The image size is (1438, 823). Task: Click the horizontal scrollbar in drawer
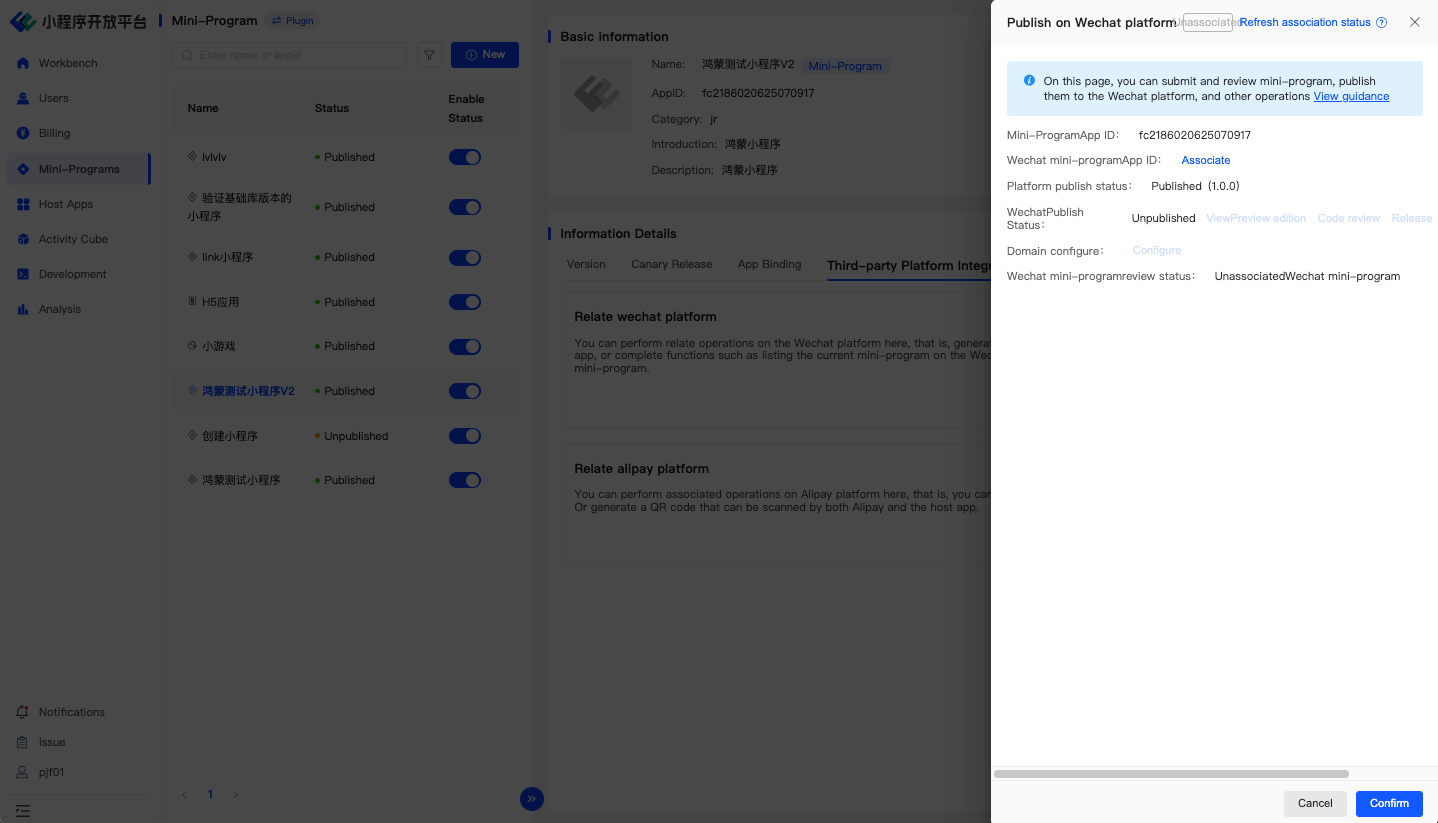1171,774
